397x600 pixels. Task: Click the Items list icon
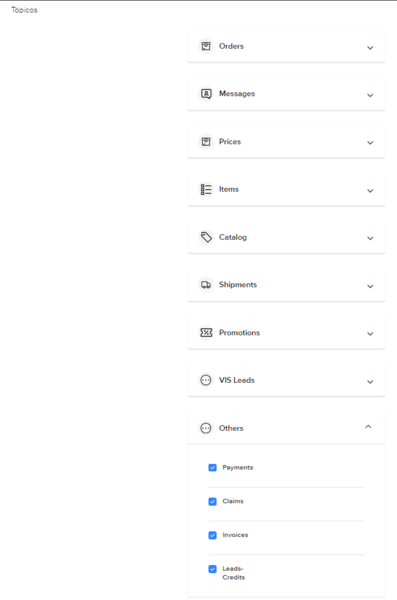(206, 189)
